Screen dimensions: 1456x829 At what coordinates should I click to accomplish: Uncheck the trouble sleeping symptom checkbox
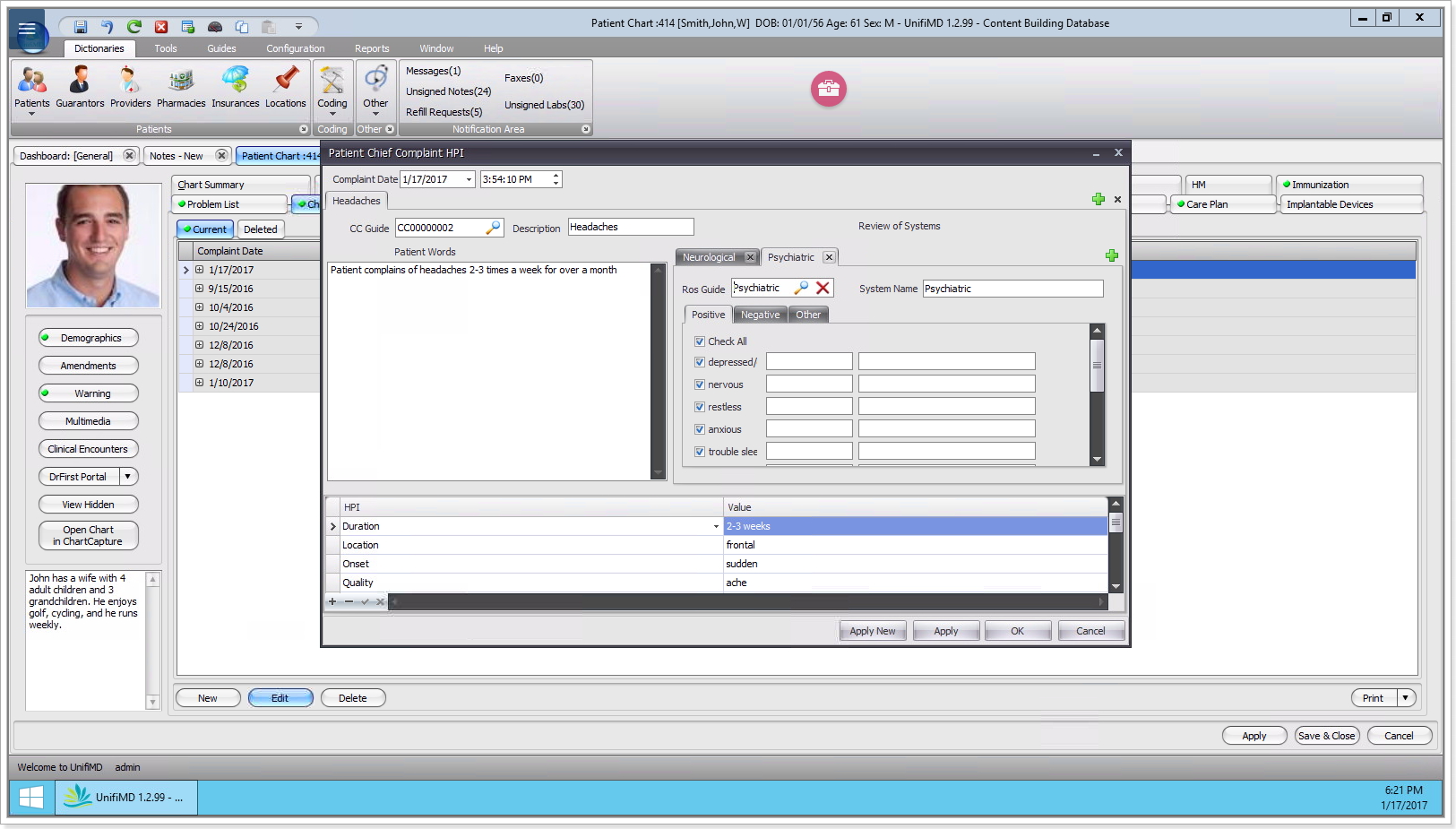[700, 452]
